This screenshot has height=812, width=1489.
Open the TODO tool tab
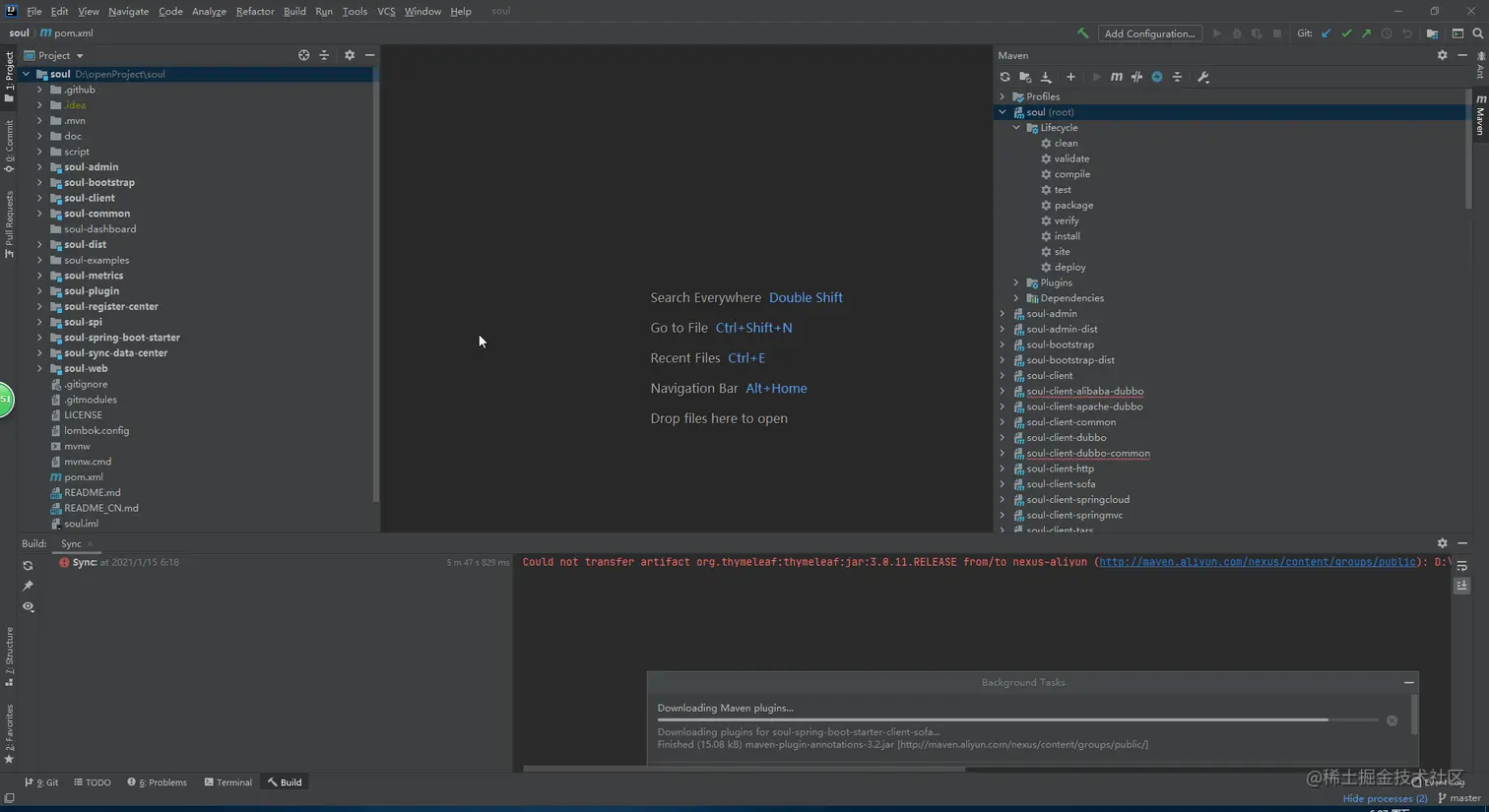tap(93, 782)
